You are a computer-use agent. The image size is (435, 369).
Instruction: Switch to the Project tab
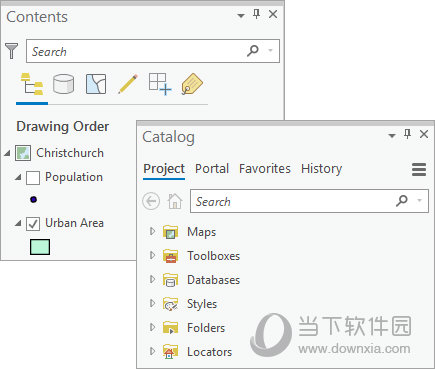click(164, 169)
